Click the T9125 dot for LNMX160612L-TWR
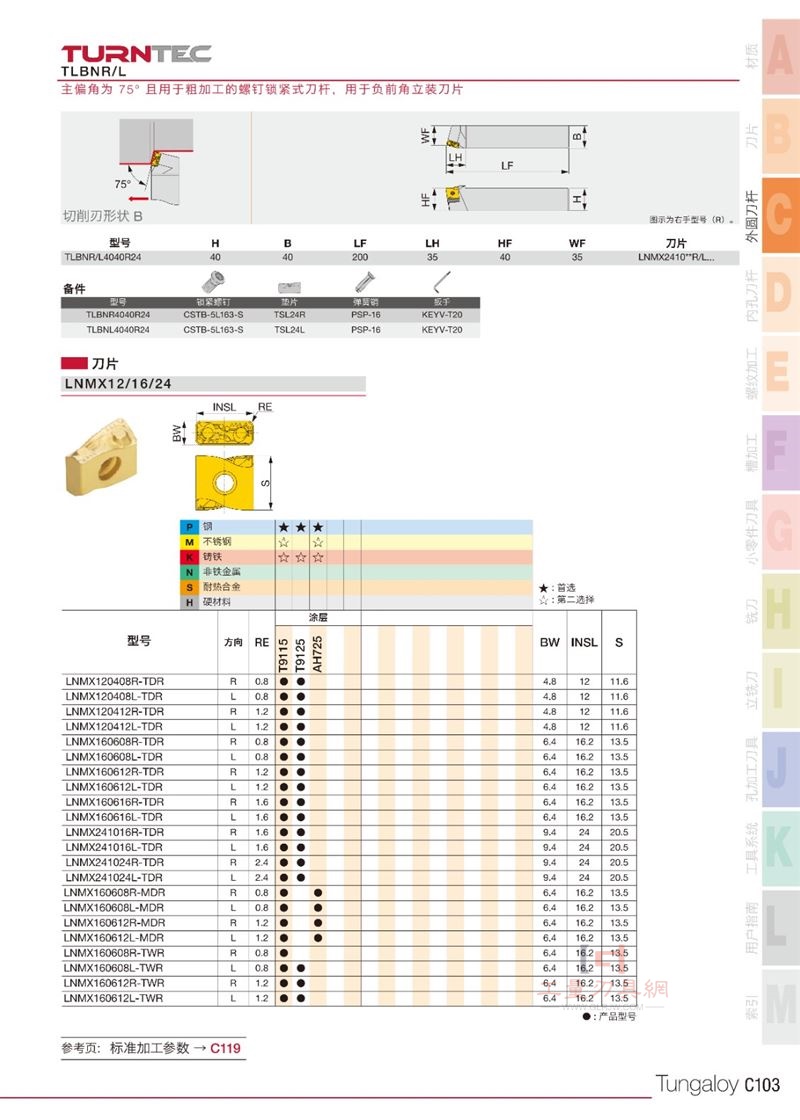Image resolution: width=800 pixels, height=1120 pixels. pos(301,999)
